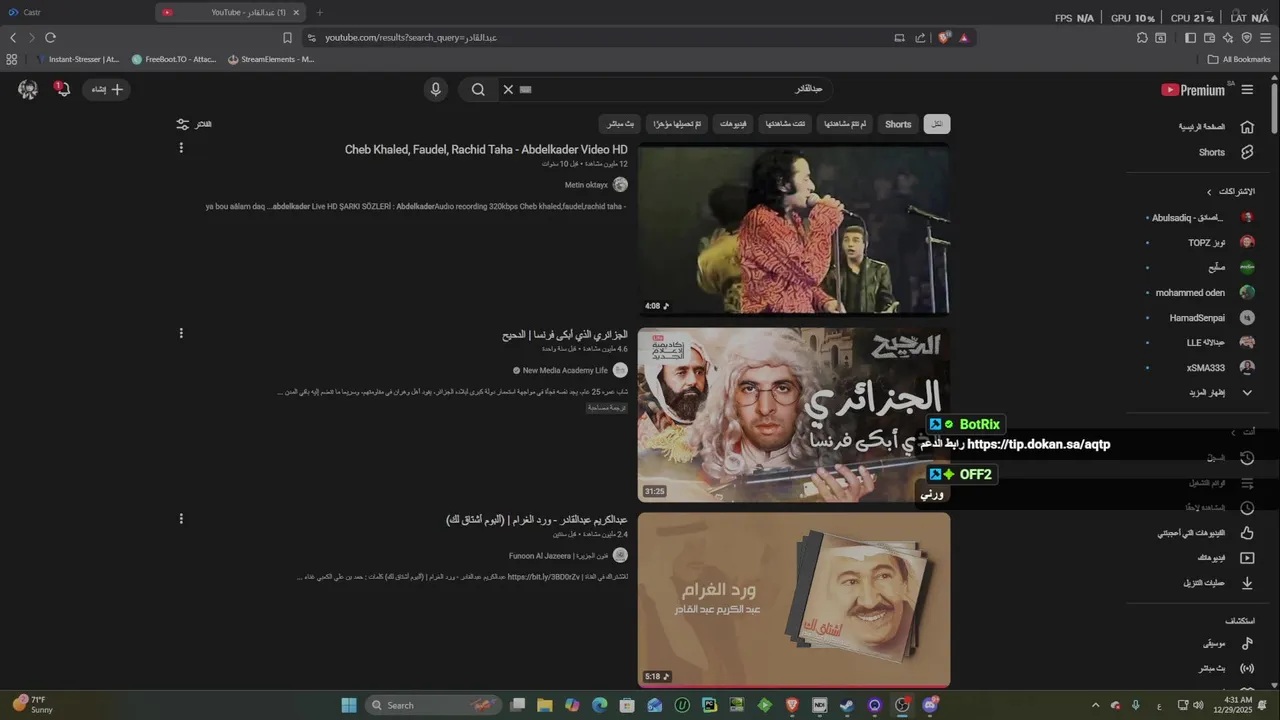Open the Live broadcast icon under Explore
Screen dimensions: 1280x720
pyautogui.click(x=1247, y=668)
